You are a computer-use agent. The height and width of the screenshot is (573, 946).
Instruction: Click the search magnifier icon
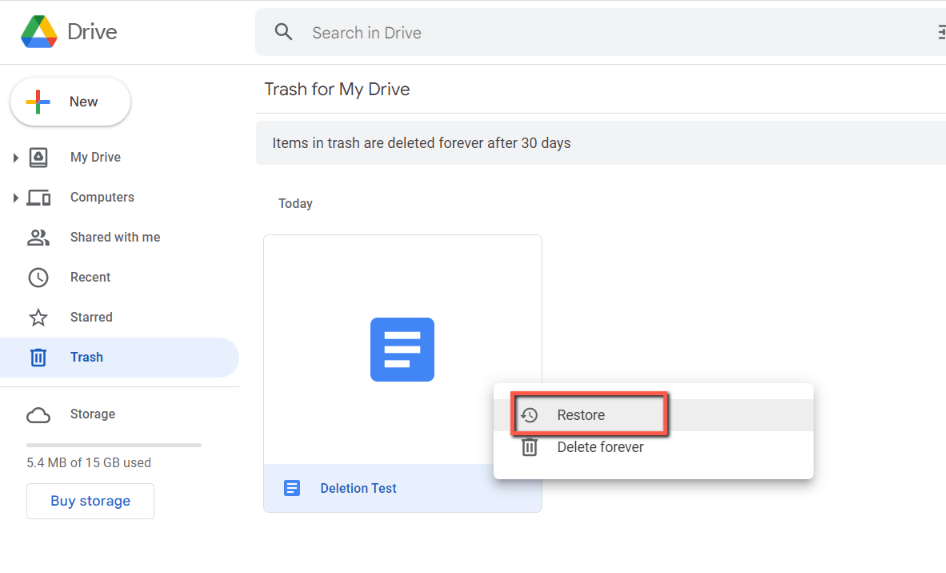[x=284, y=32]
